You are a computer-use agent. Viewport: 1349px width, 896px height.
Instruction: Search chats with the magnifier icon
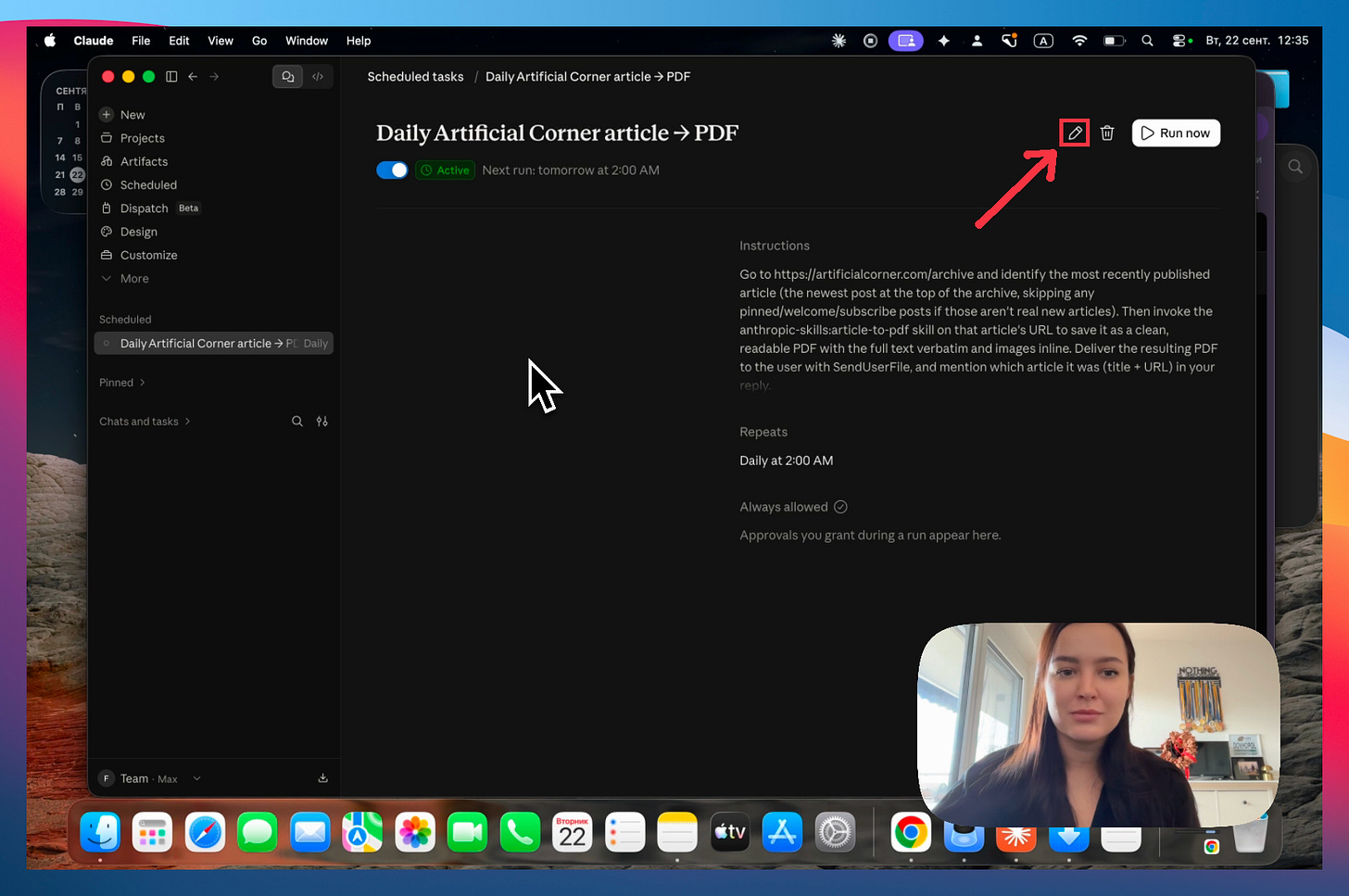(297, 422)
